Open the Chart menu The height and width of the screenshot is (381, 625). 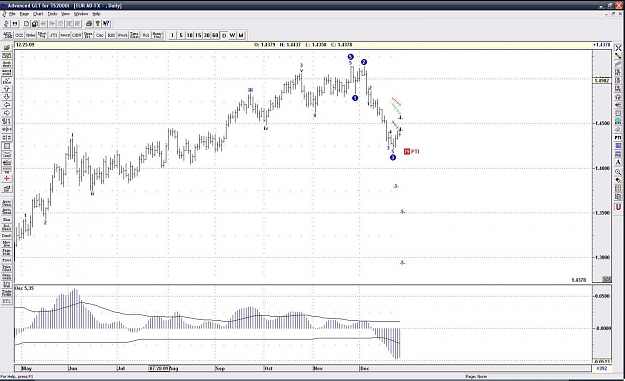click(38, 14)
